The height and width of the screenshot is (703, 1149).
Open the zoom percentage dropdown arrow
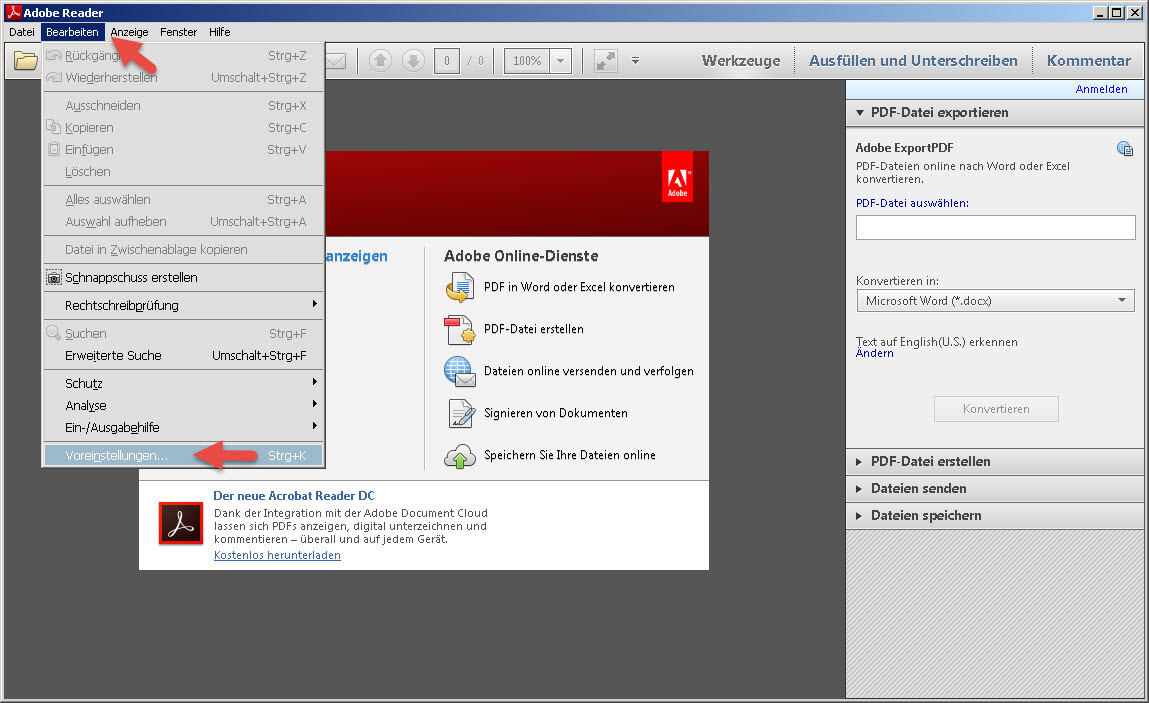pos(561,61)
